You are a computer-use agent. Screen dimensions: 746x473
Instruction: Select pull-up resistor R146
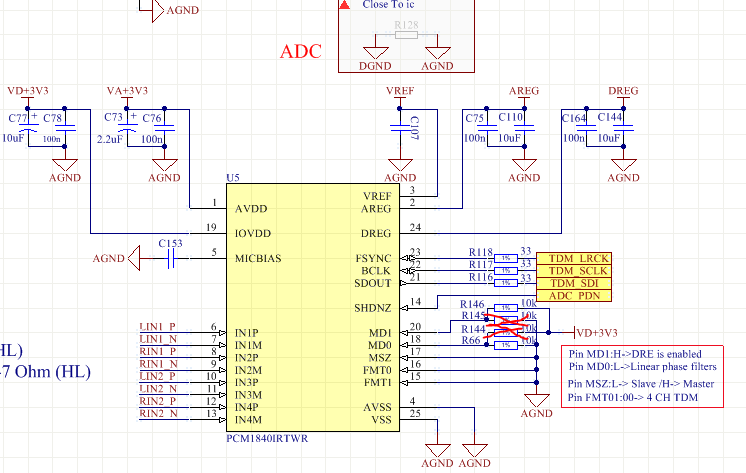tap(506, 308)
